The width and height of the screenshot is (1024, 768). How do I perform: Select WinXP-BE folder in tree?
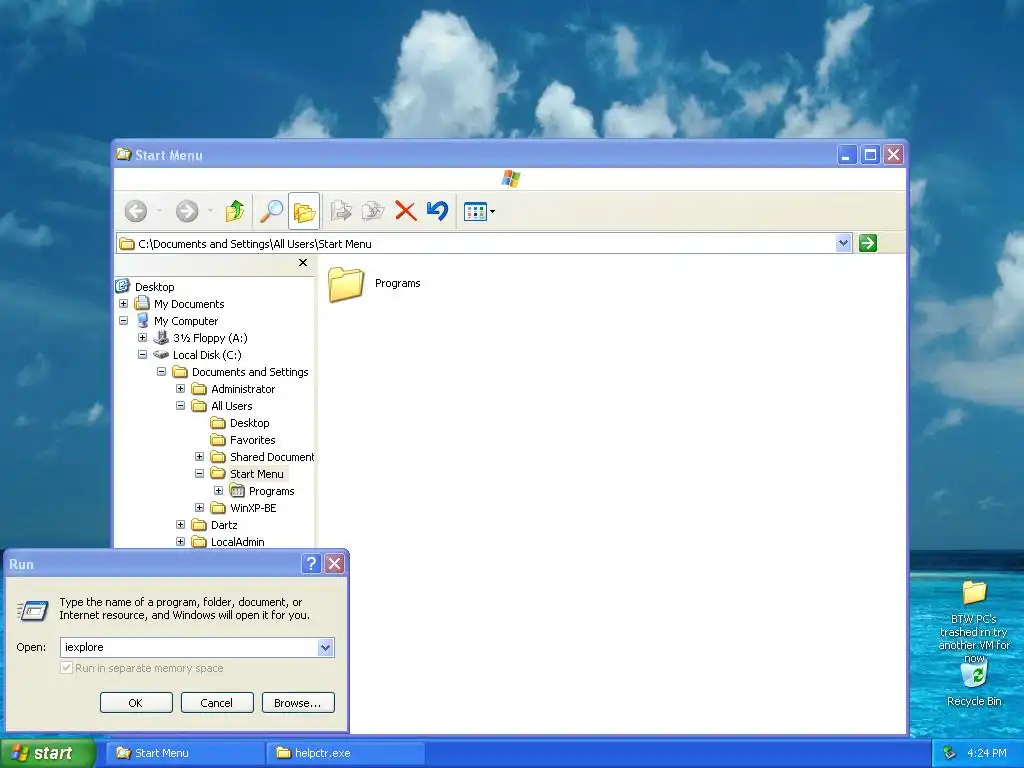coord(253,507)
